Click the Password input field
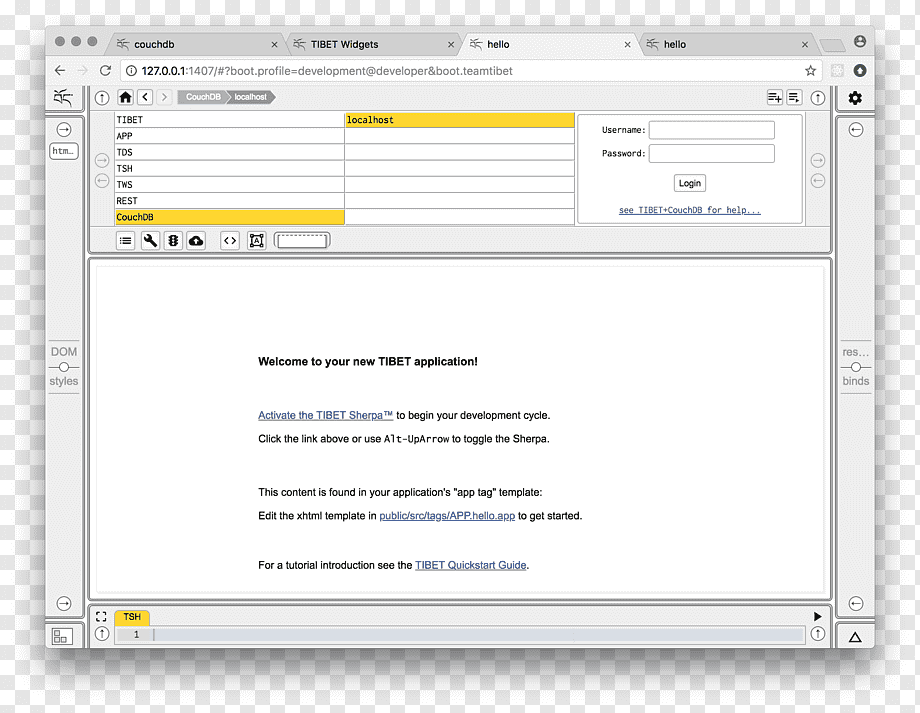This screenshot has width=920, height=713. pos(712,154)
